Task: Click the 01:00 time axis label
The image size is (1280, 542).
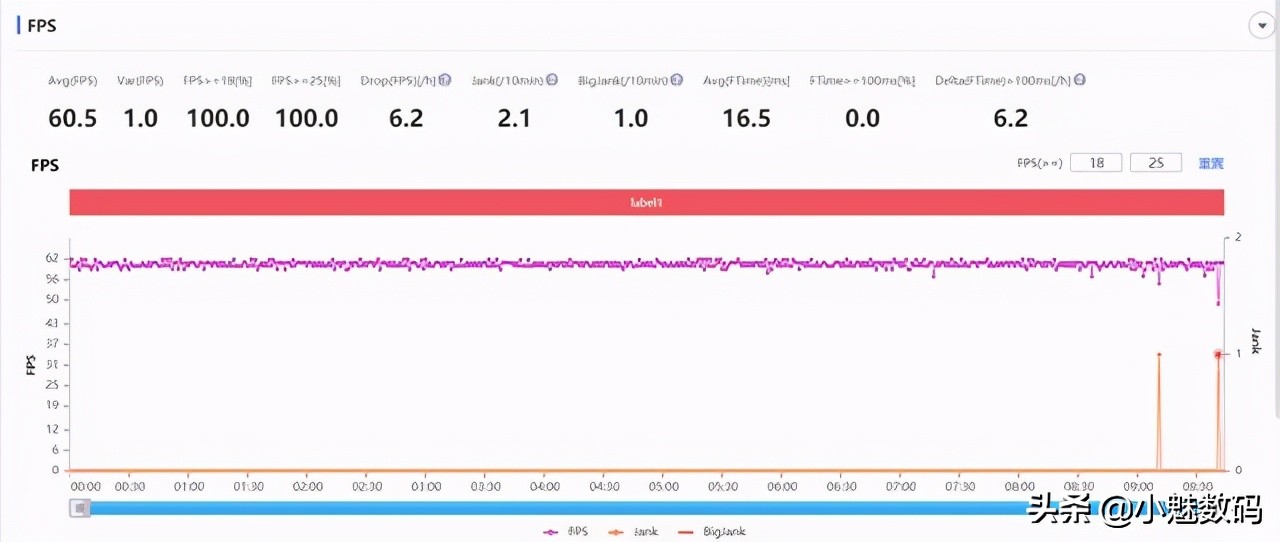Action: (189, 486)
